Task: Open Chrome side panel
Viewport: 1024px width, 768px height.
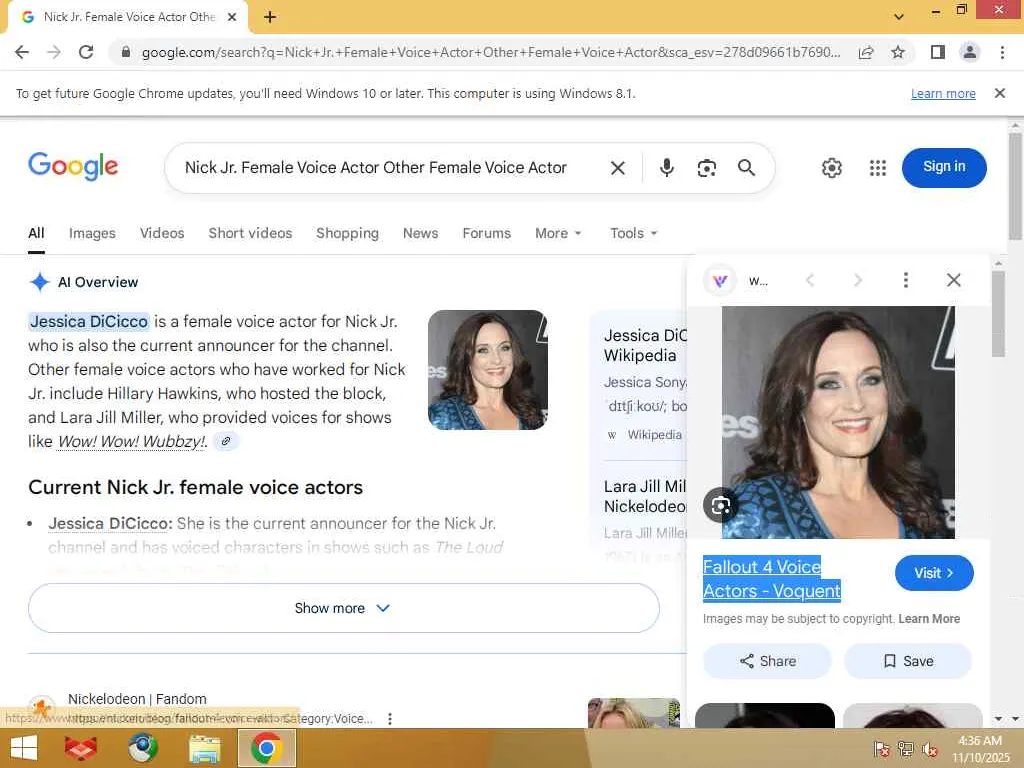Action: (x=938, y=52)
